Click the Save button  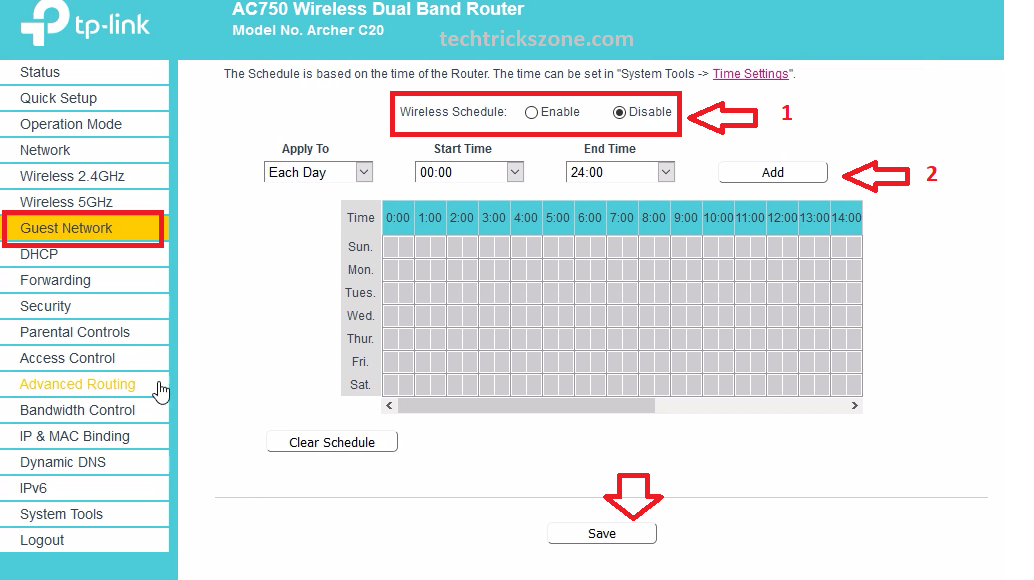[x=602, y=533]
